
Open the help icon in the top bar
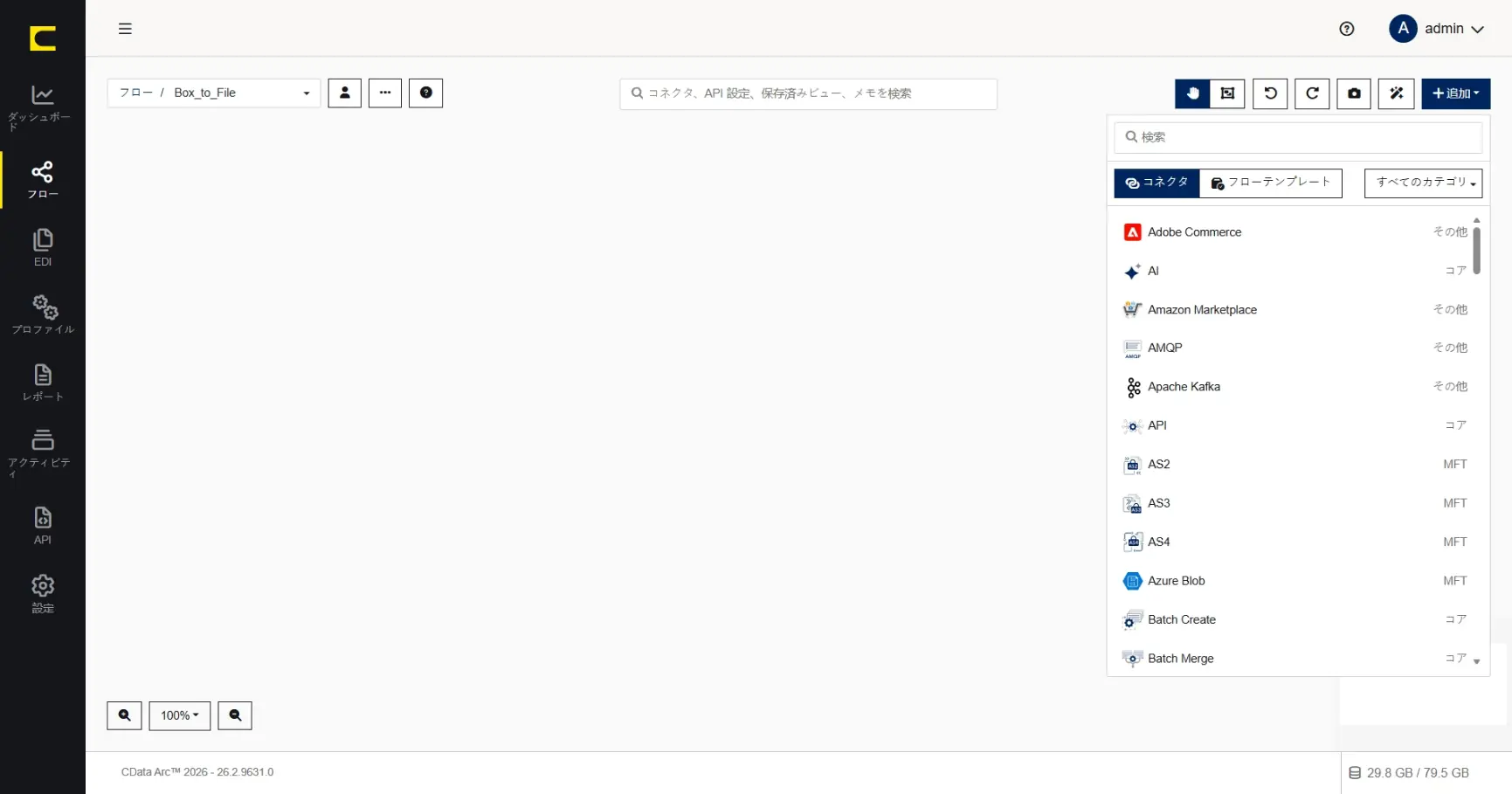pyautogui.click(x=1346, y=29)
